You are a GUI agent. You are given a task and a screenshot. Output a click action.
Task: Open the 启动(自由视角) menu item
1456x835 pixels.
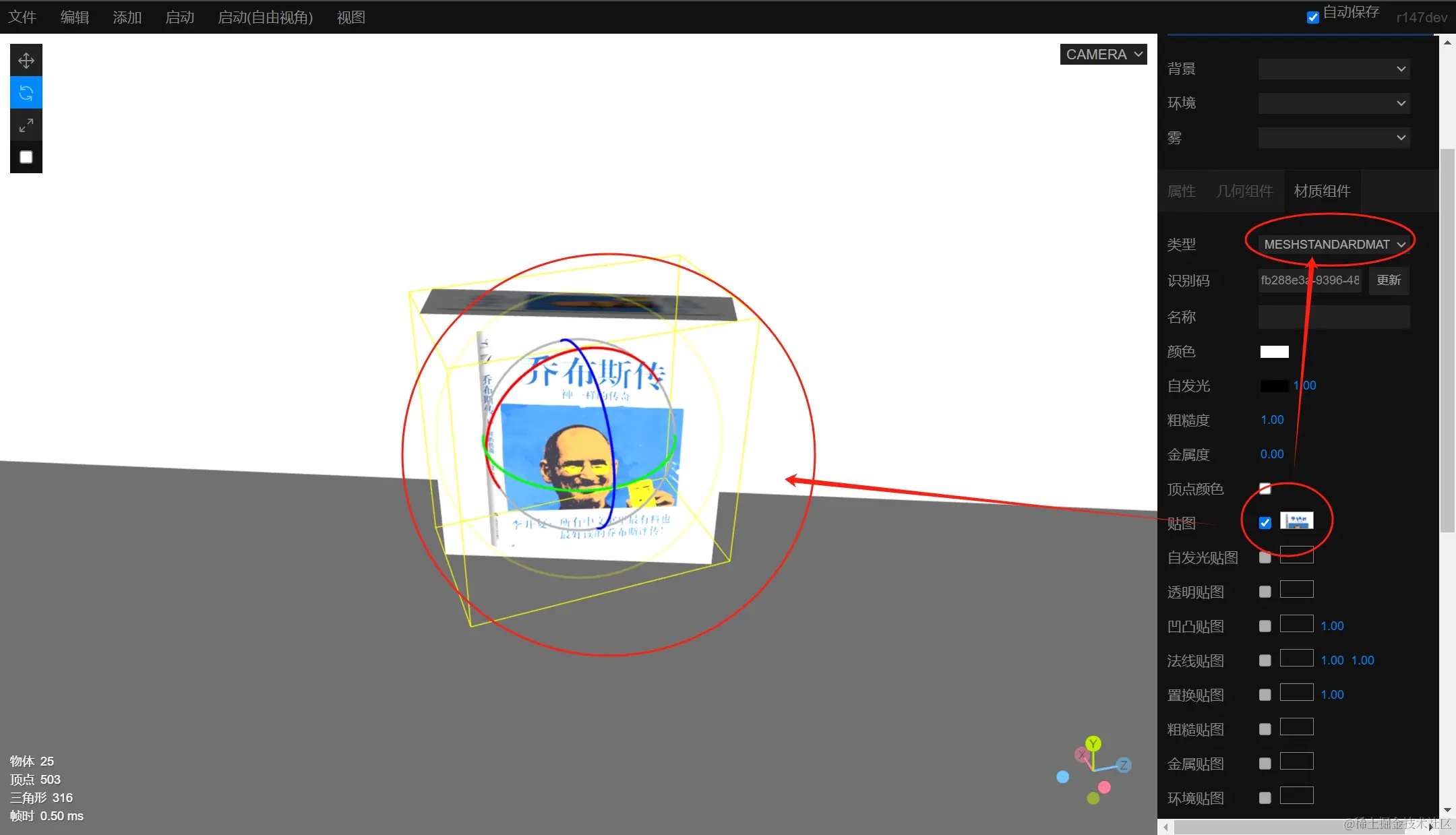point(265,18)
